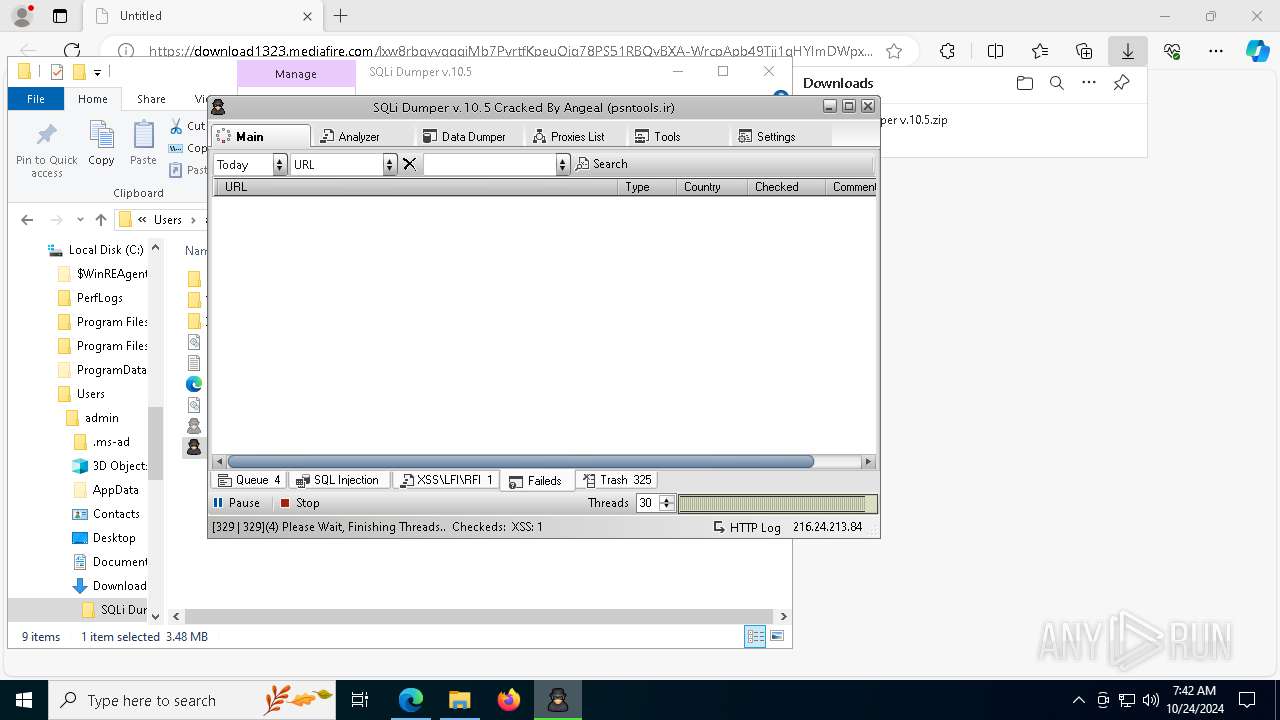Viewport: 1280px width, 720px height.
Task: Open the HTTP Log
Action: [747, 527]
